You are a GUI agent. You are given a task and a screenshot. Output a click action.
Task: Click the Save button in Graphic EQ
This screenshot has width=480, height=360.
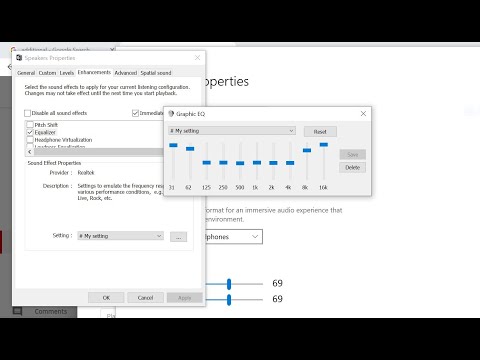tap(352, 154)
